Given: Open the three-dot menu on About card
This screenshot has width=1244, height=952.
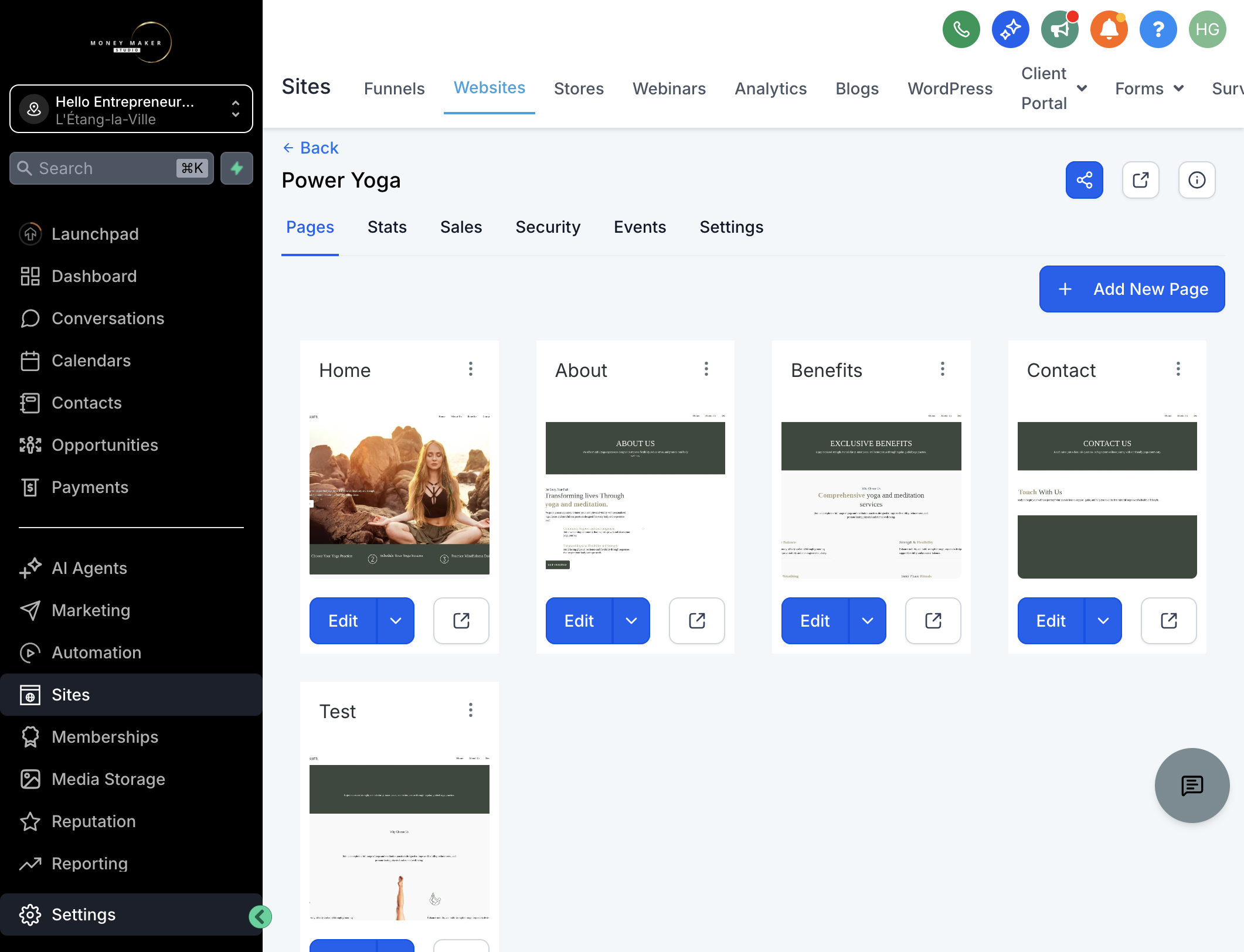Looking at the screenshot, I should tap(706, 369).
